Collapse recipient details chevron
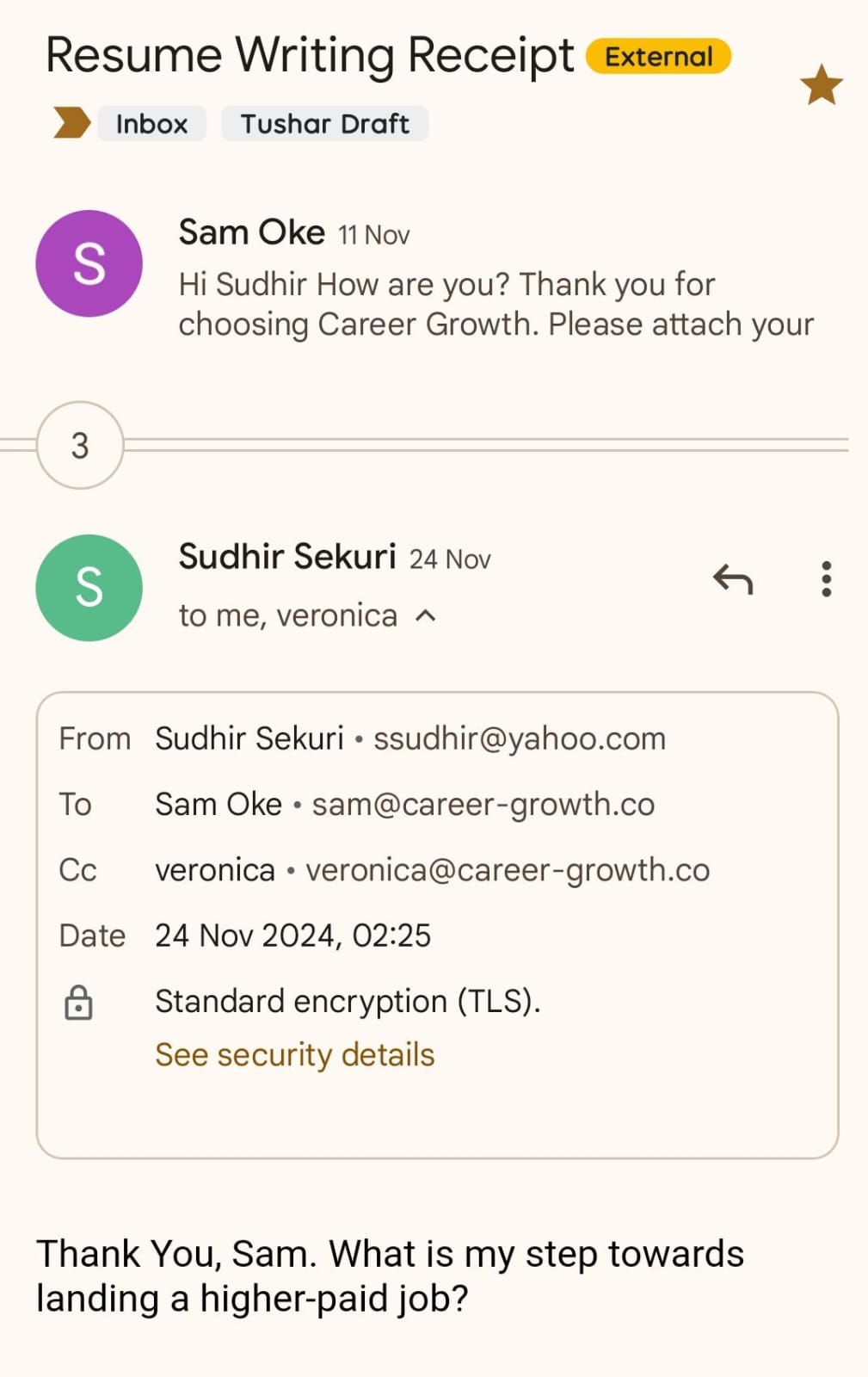The width and height of the screenshot is (868, 1377). (426, 616)
